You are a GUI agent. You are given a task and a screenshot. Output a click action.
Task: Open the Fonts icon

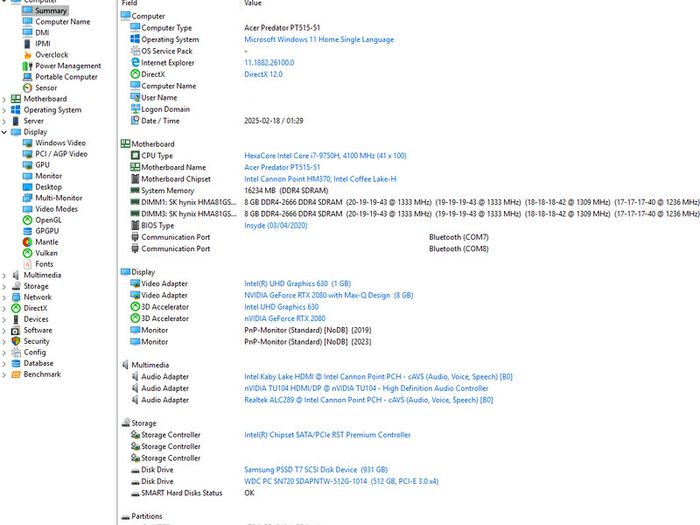coord(28,264)
